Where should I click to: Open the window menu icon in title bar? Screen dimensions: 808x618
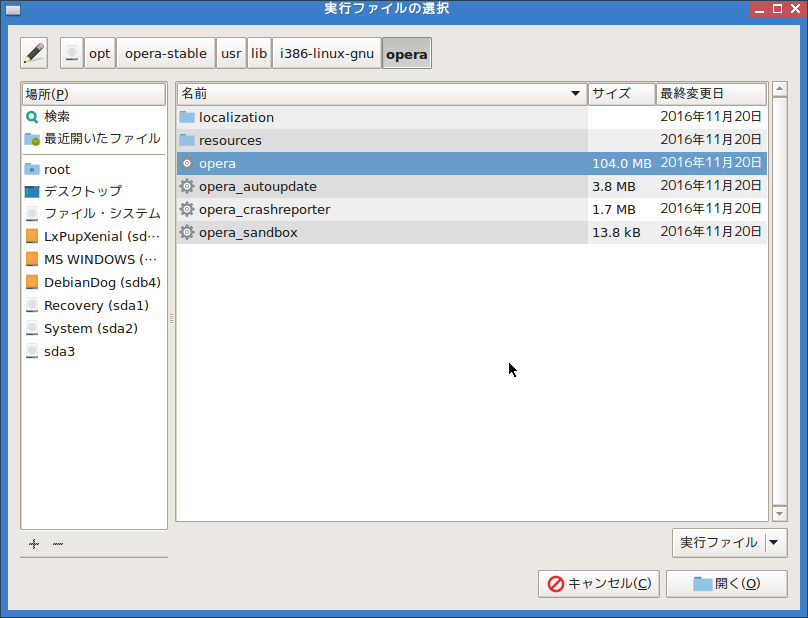coord(13,10)
